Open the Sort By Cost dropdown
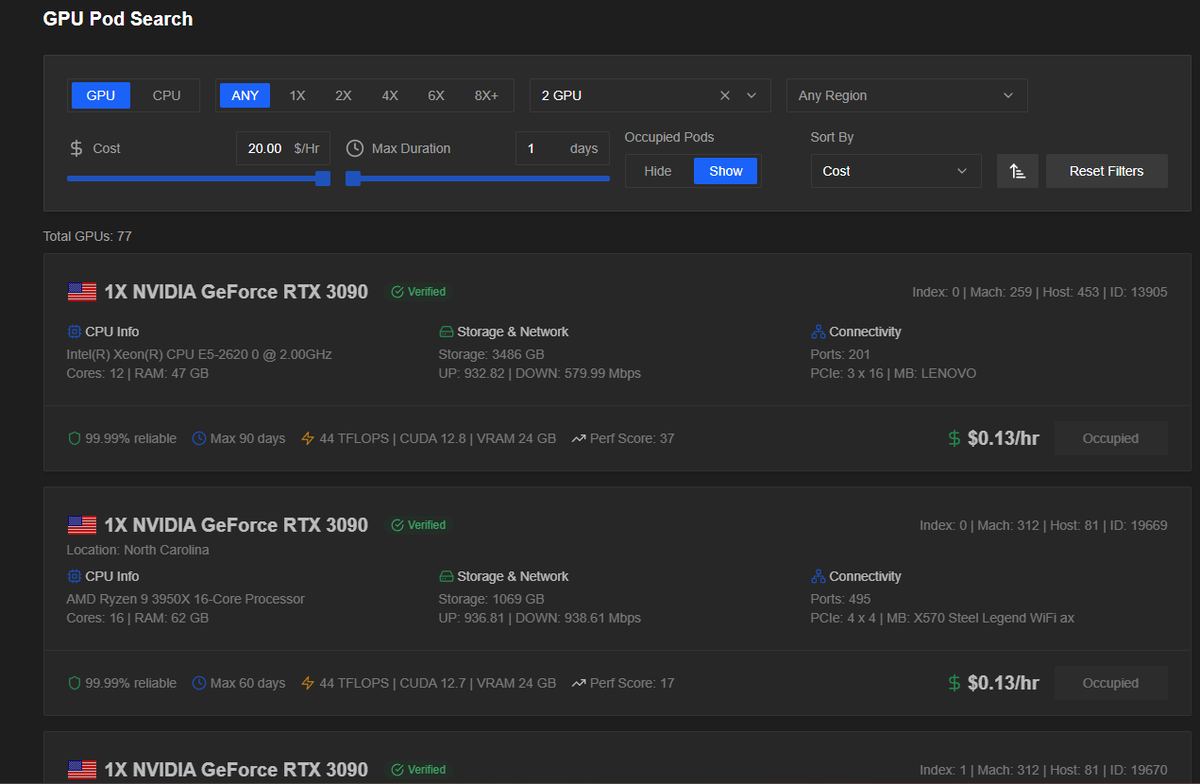Screen dimensions: 1200x784 tap(896, 171)
